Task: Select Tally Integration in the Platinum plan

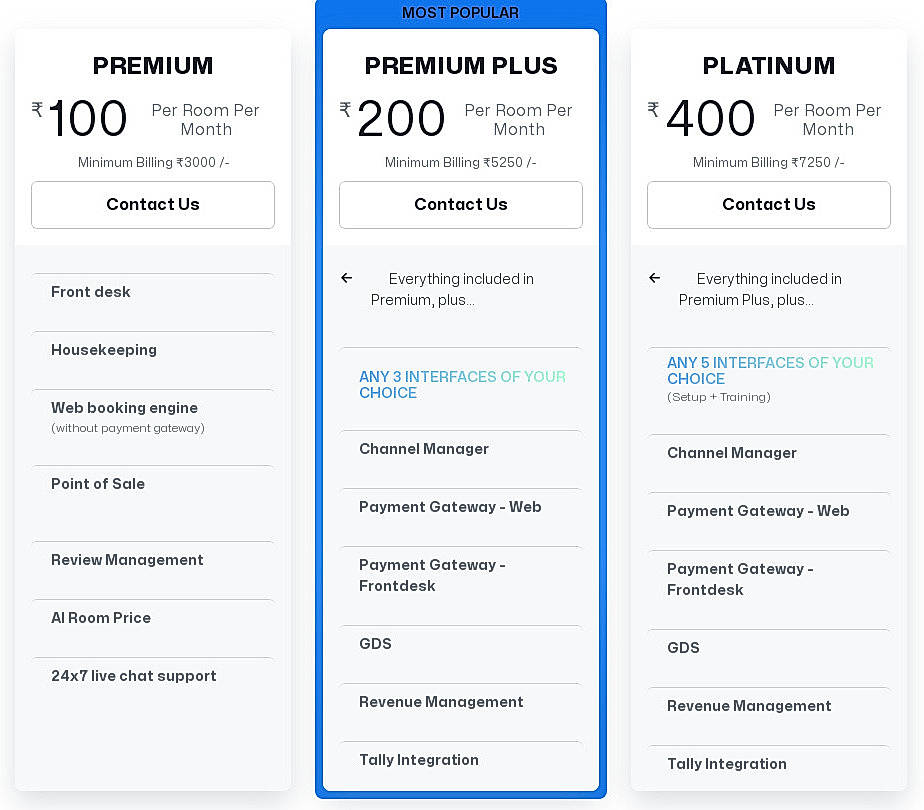Action: (727, 764)
